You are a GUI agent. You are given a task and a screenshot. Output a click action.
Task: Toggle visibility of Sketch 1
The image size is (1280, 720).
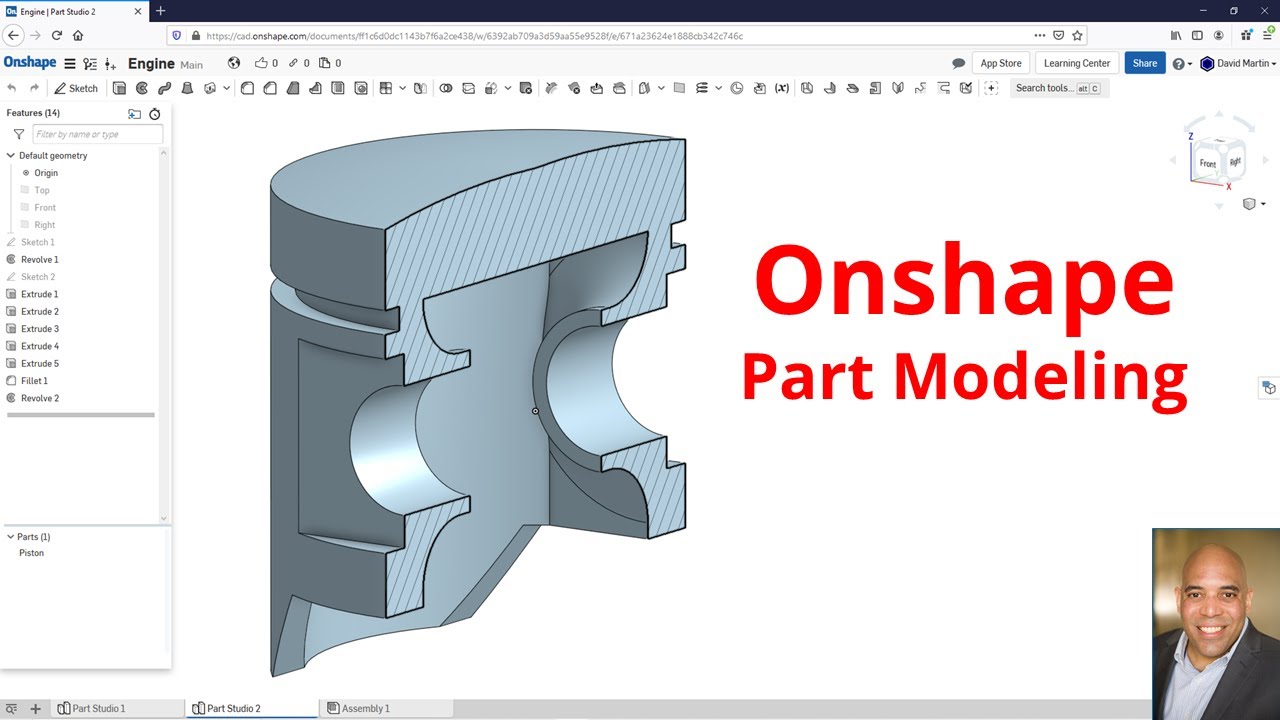pyautogui.click(x=12, y=242)
